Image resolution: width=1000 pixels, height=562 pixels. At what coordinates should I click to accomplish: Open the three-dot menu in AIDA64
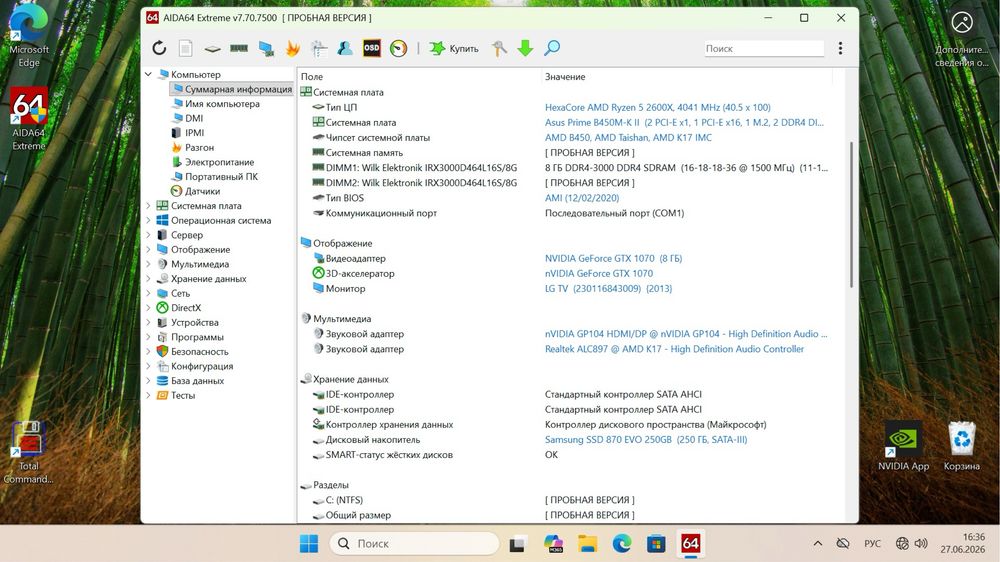[x=841, y=48]
